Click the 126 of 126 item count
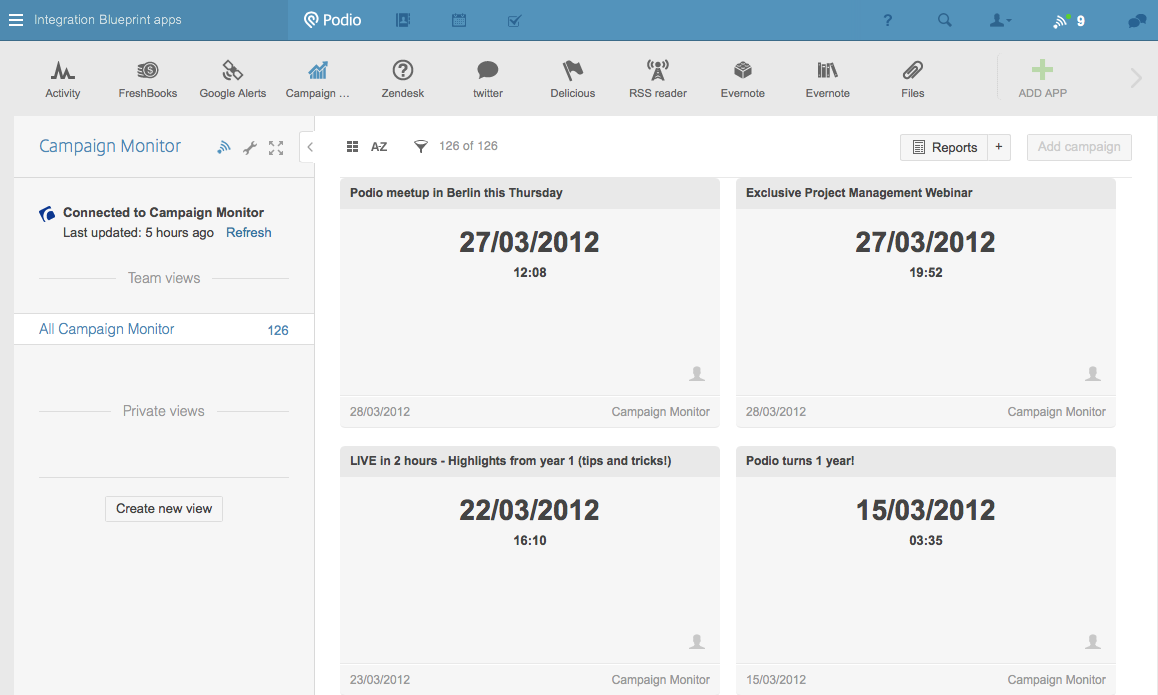 (x=468, y=146)
